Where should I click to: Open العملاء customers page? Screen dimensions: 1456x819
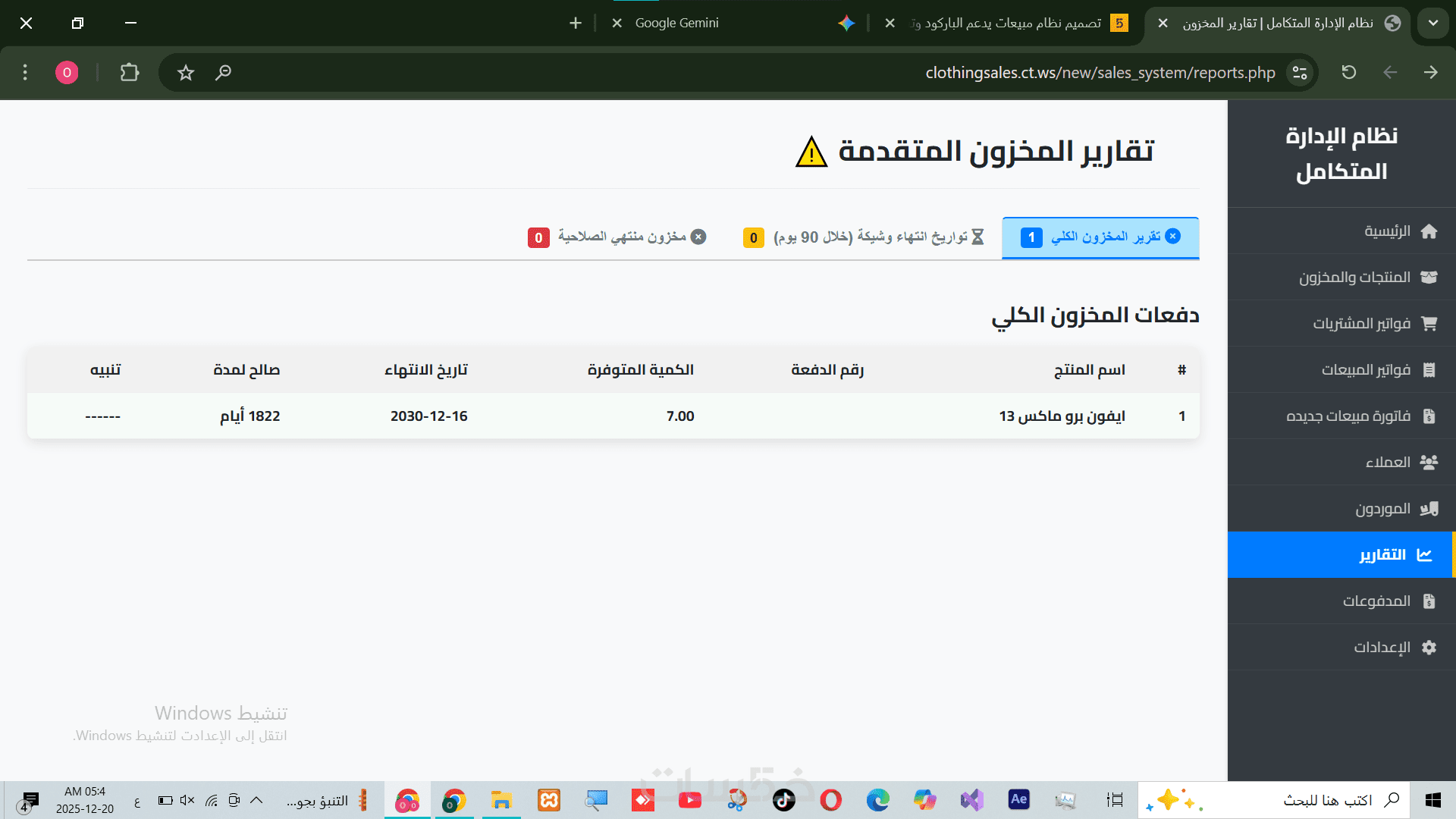click(x=1388, y=463)
